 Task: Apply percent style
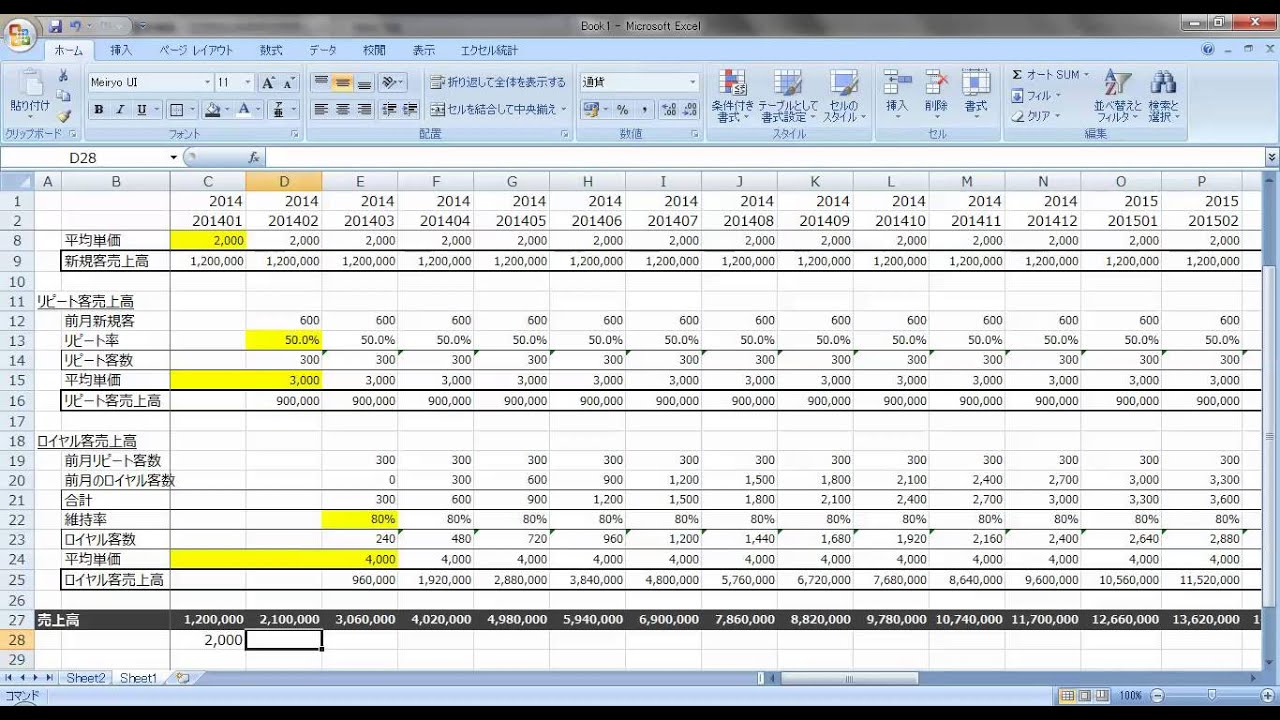pyautogui.click(x=622, y=110)
